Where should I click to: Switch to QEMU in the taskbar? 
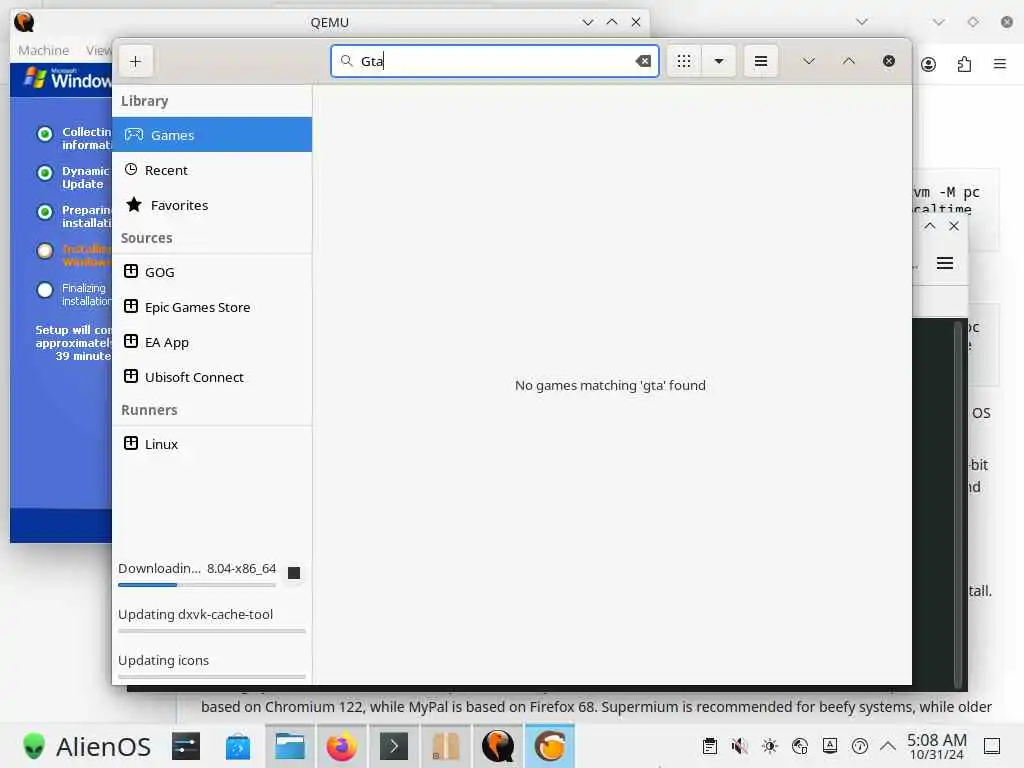(498, 746)
